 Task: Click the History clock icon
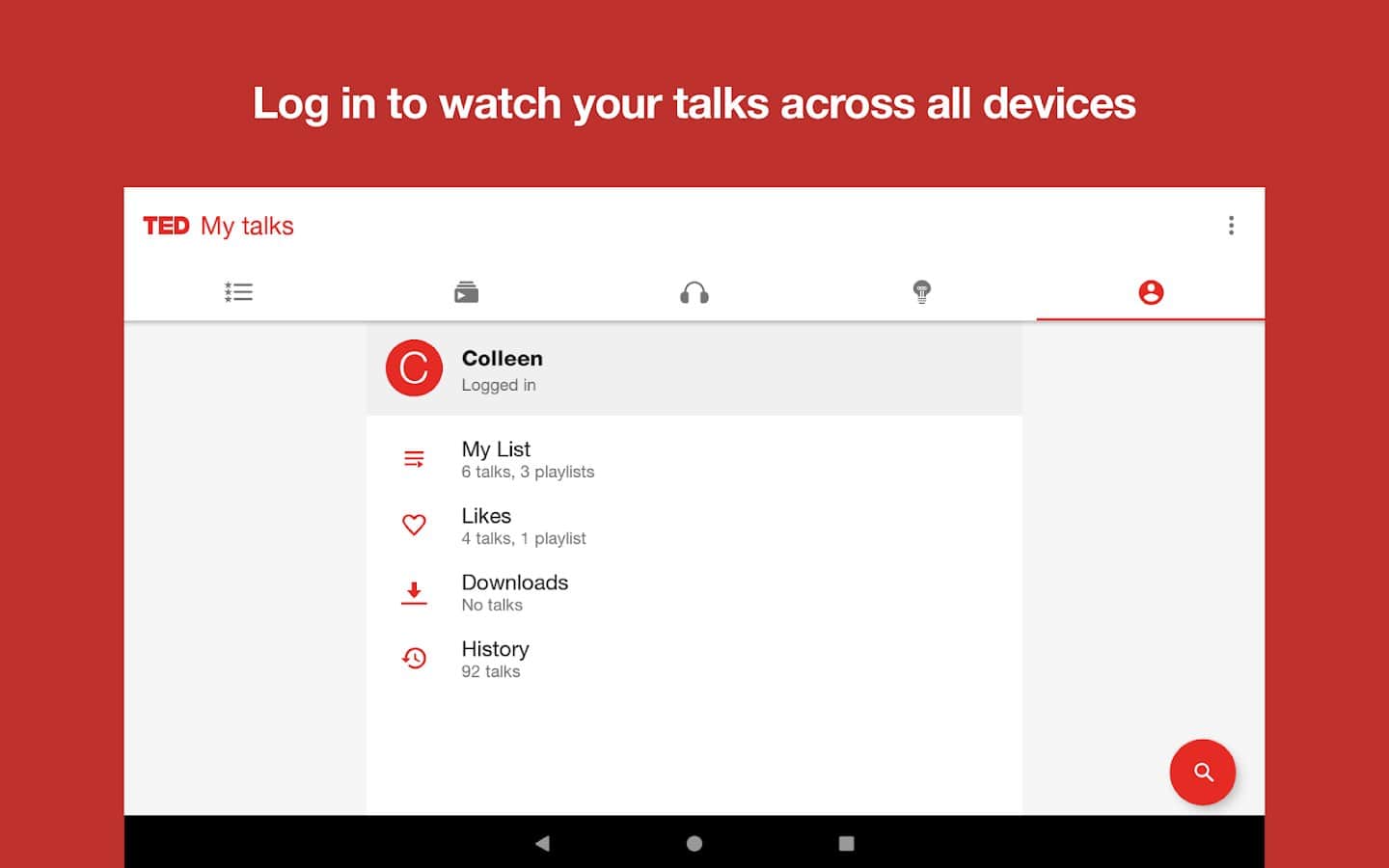(x=414, y=659)
